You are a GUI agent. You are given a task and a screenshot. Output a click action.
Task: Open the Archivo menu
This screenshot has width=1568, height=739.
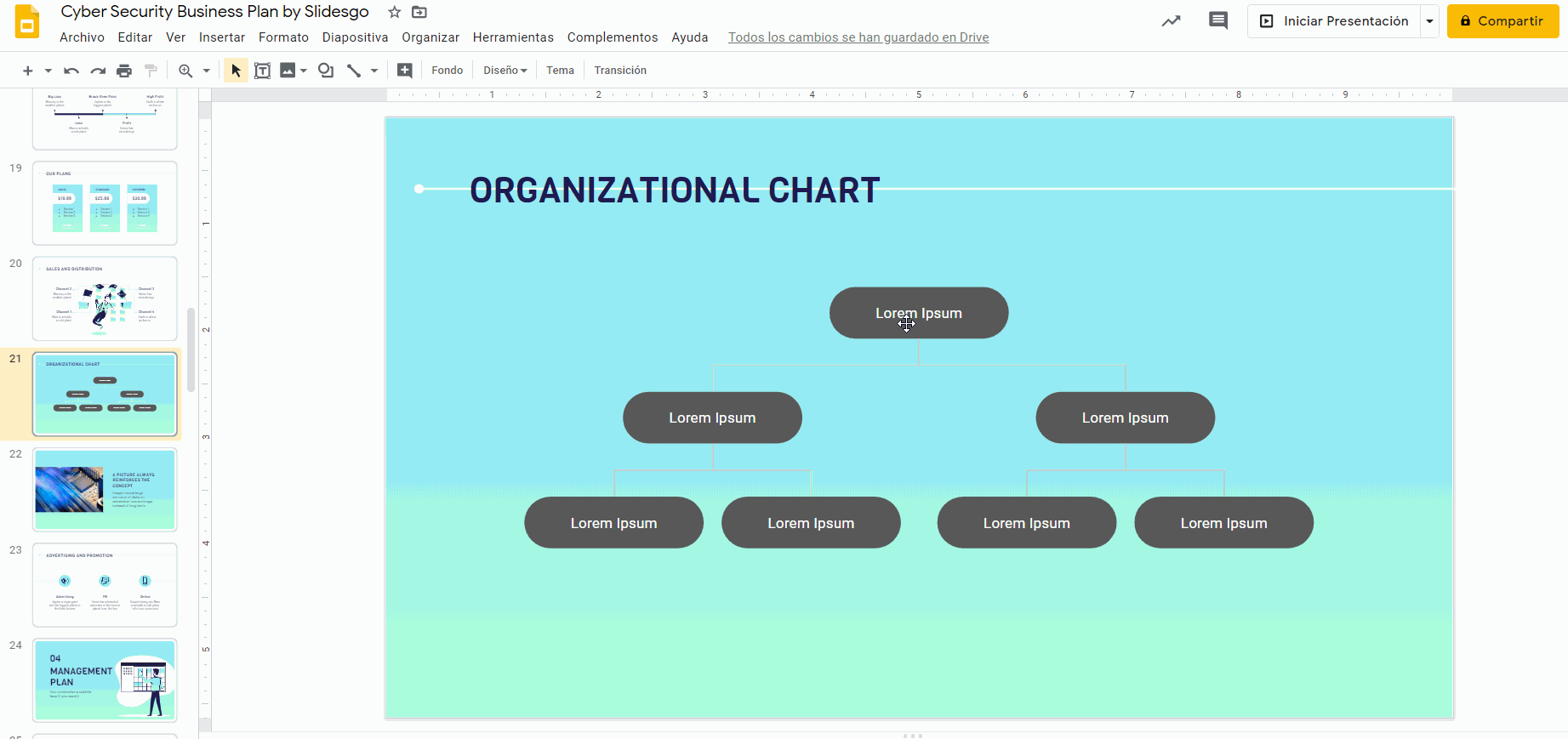(x=82, y=37)
